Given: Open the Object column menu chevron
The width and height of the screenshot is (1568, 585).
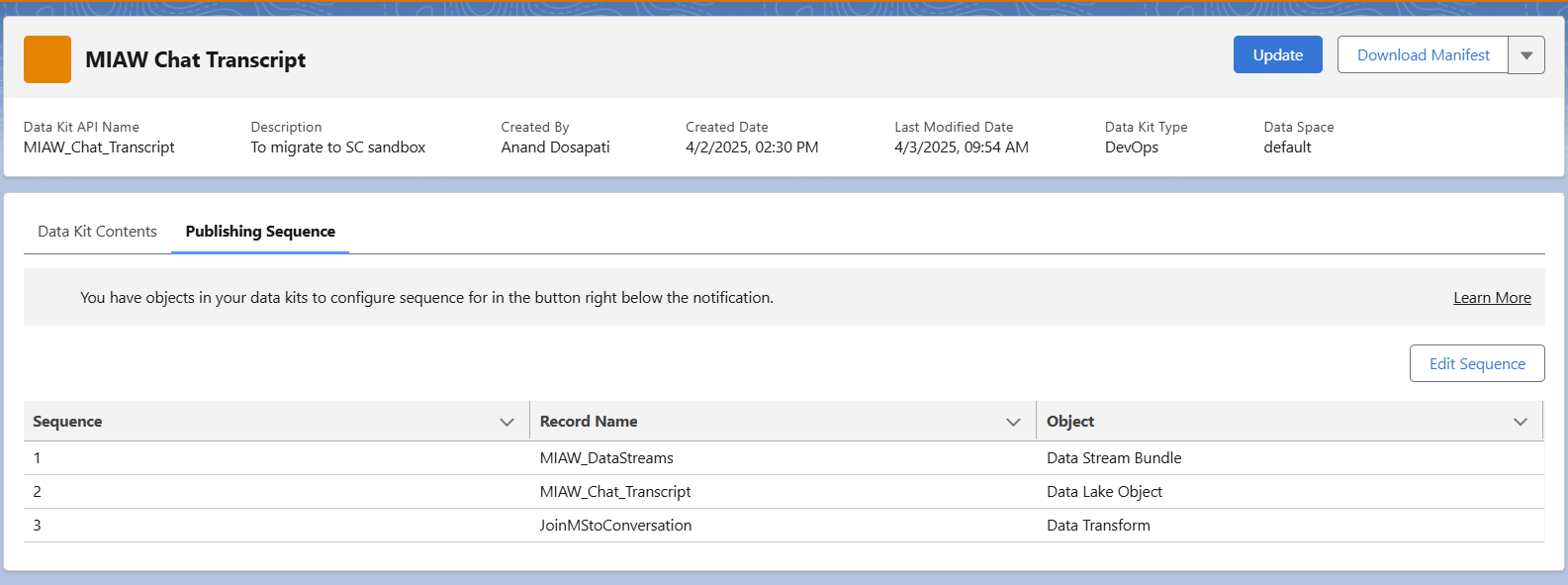Looking at the screenshot, I should click(1520, 422).
